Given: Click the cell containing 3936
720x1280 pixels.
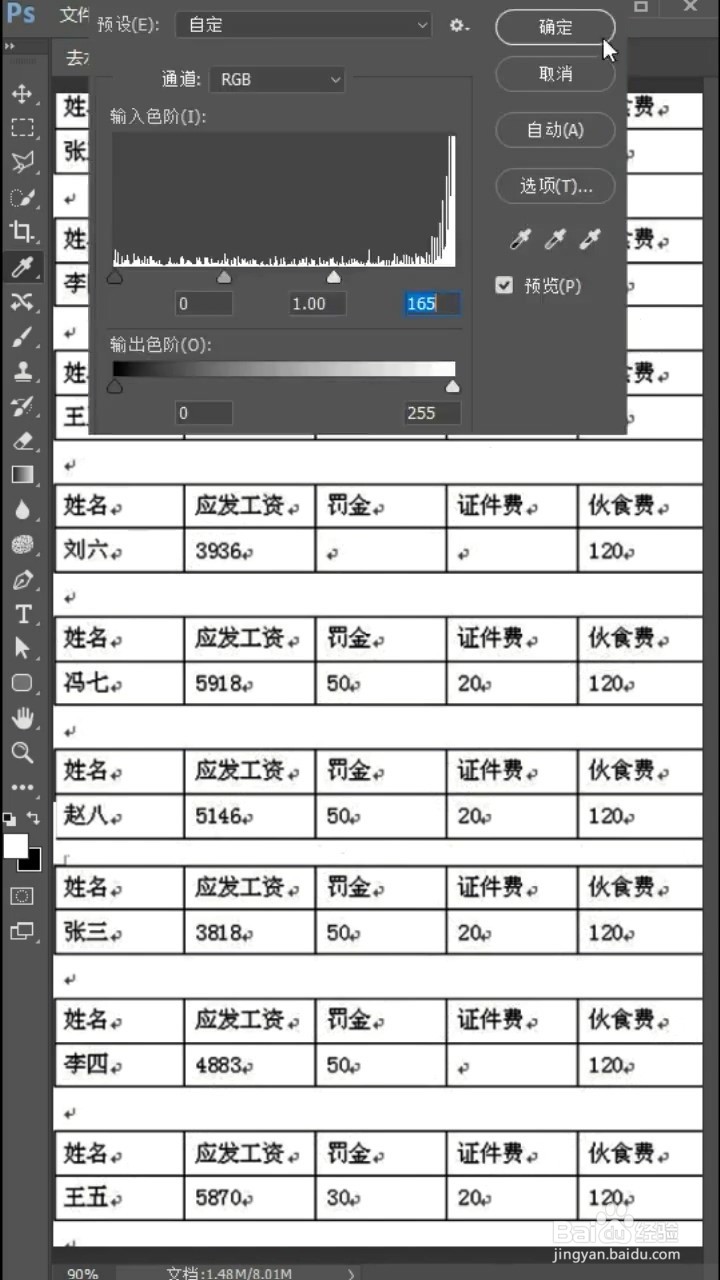Looking at the screenshot, I should [250, 551].
